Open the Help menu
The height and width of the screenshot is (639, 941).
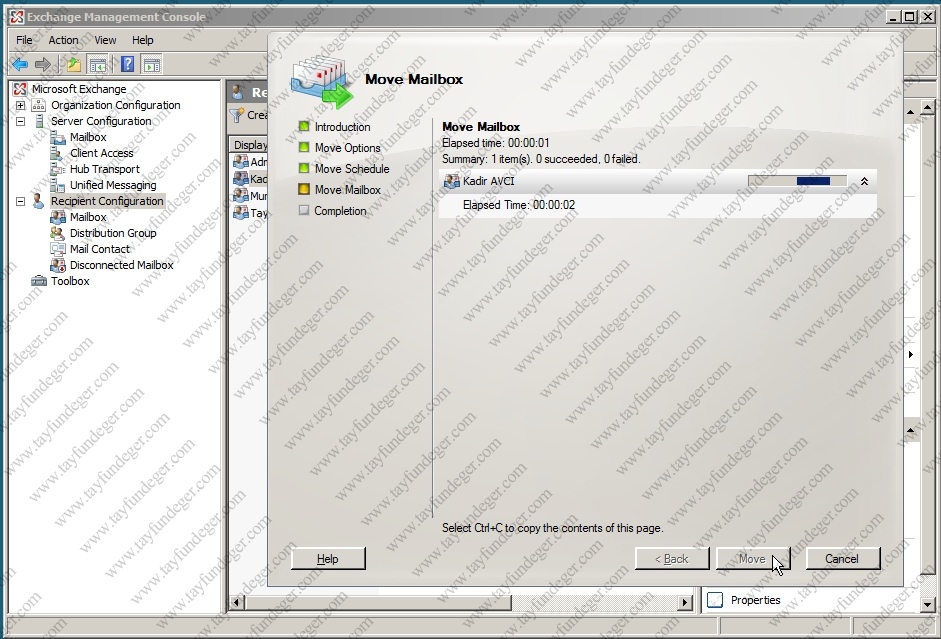pyautogui.click(x=142, y=40)
